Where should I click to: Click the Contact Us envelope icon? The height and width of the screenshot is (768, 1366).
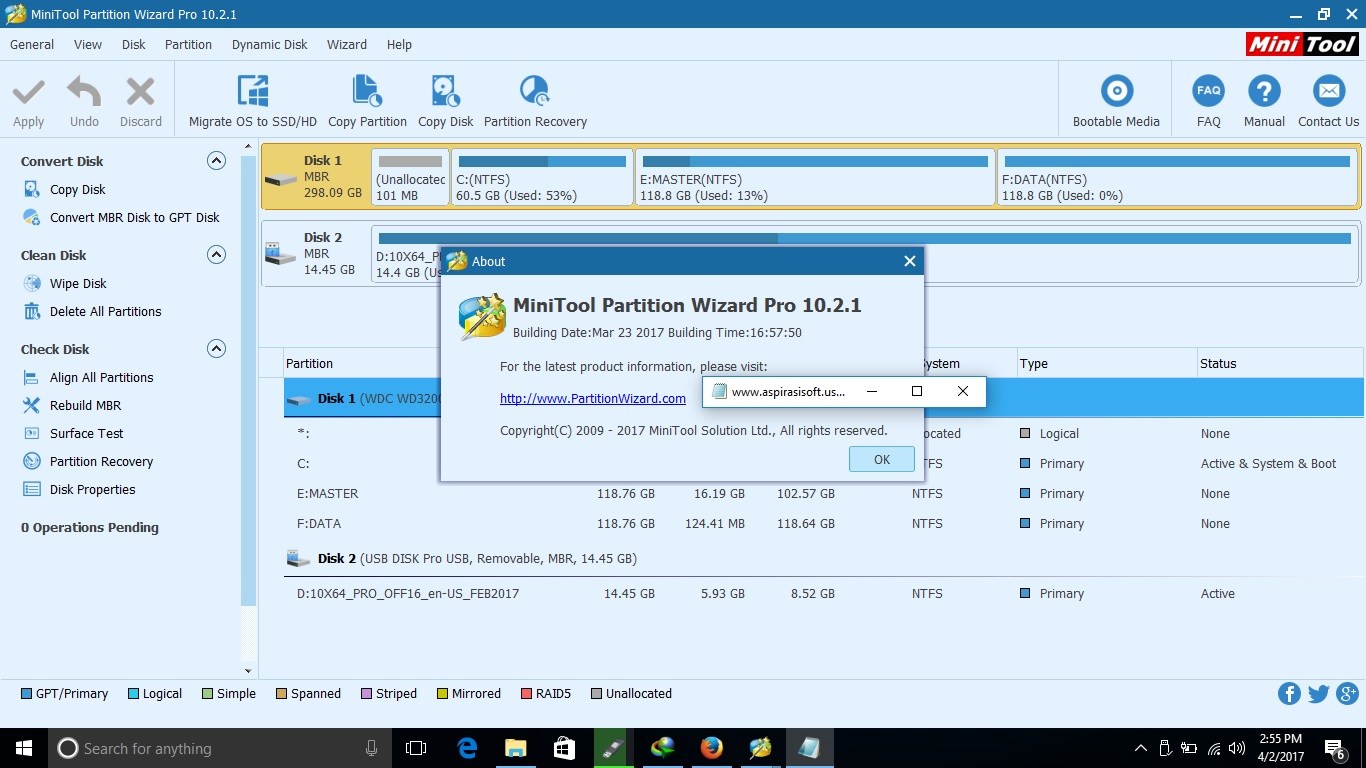1329,91
